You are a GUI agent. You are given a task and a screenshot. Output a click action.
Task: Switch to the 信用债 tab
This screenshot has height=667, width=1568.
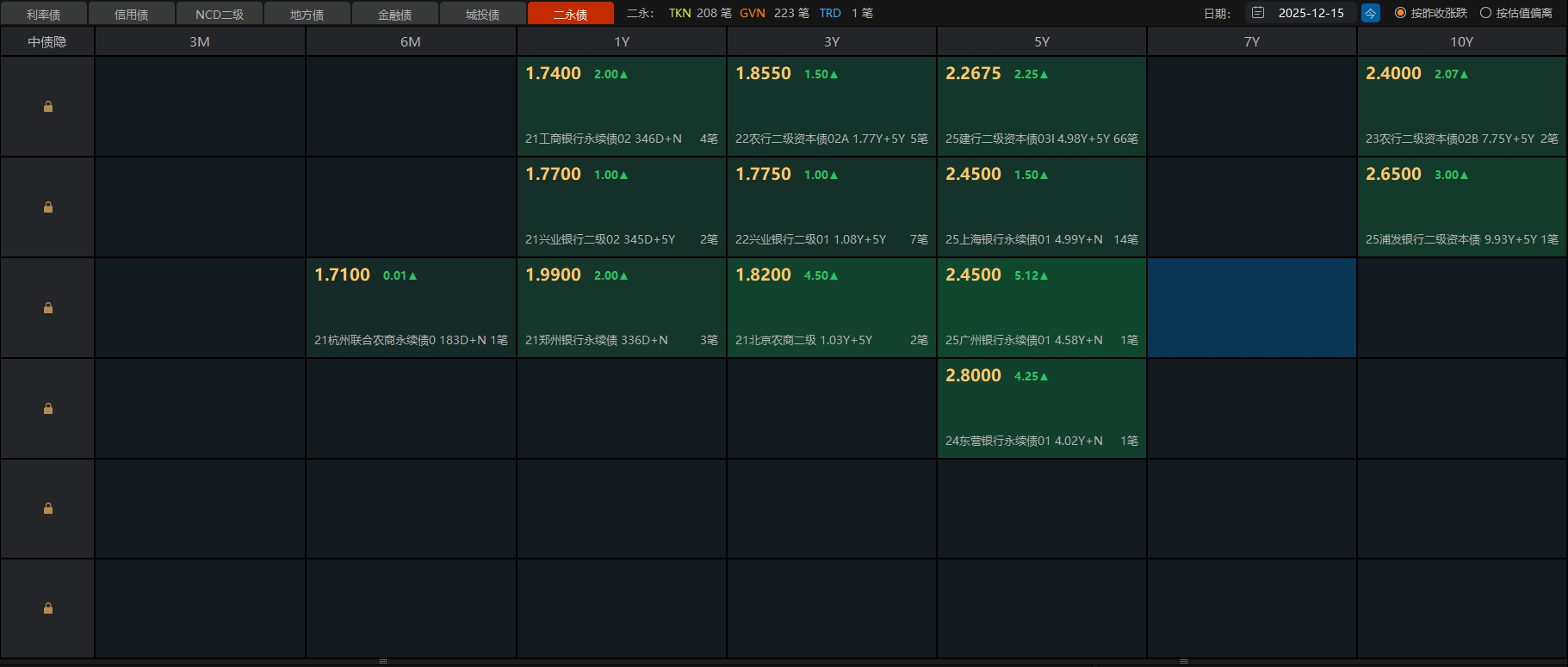pos(131,14)
